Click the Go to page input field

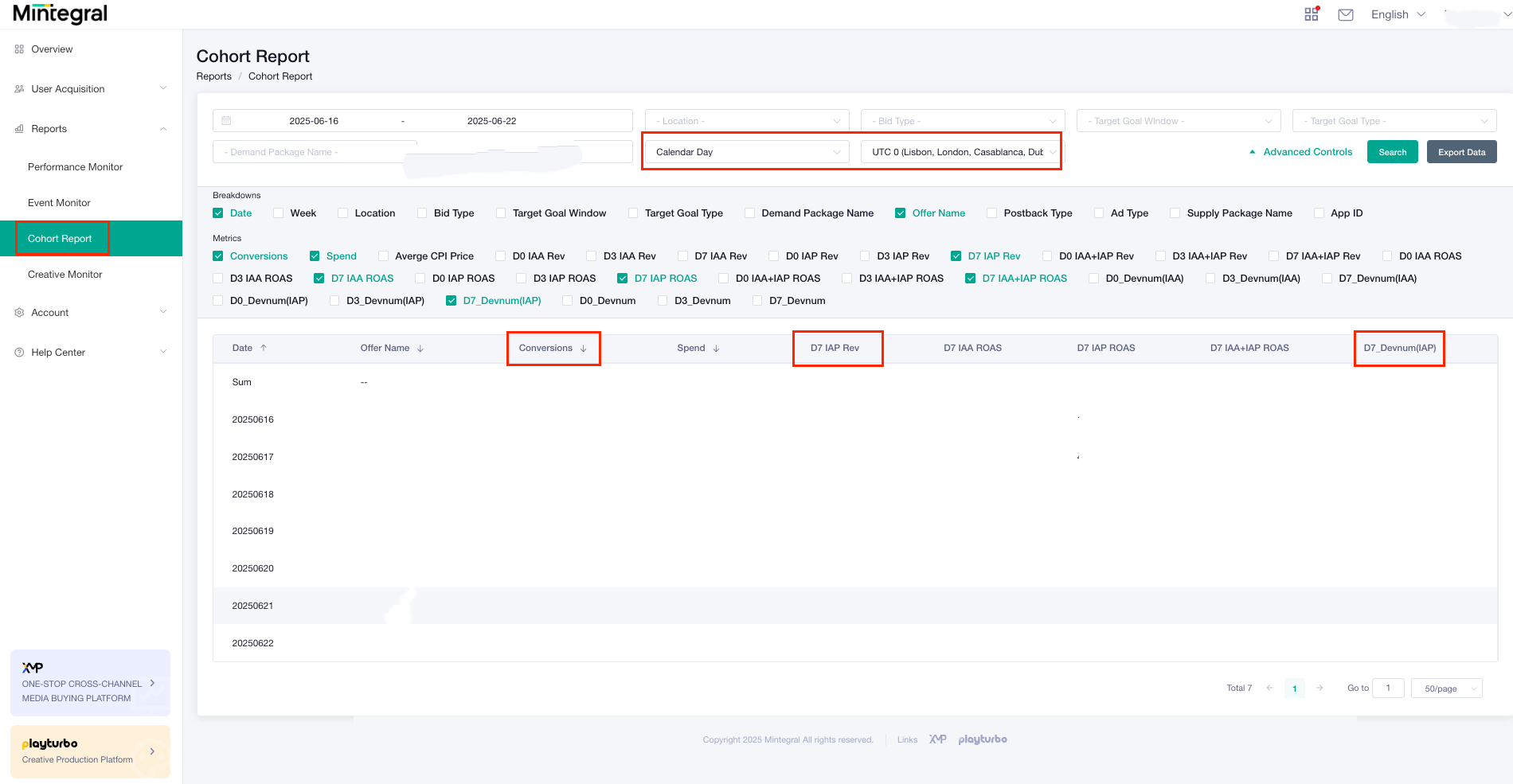1388,688
